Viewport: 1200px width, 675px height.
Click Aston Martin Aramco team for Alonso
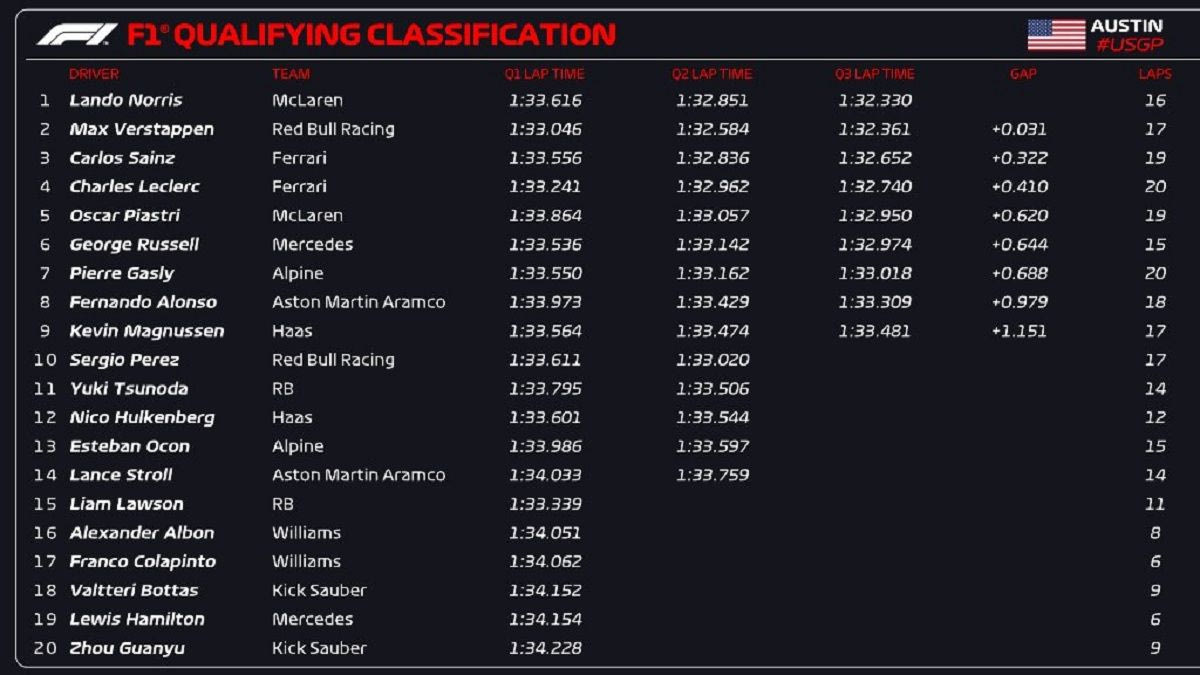(358, 303)
